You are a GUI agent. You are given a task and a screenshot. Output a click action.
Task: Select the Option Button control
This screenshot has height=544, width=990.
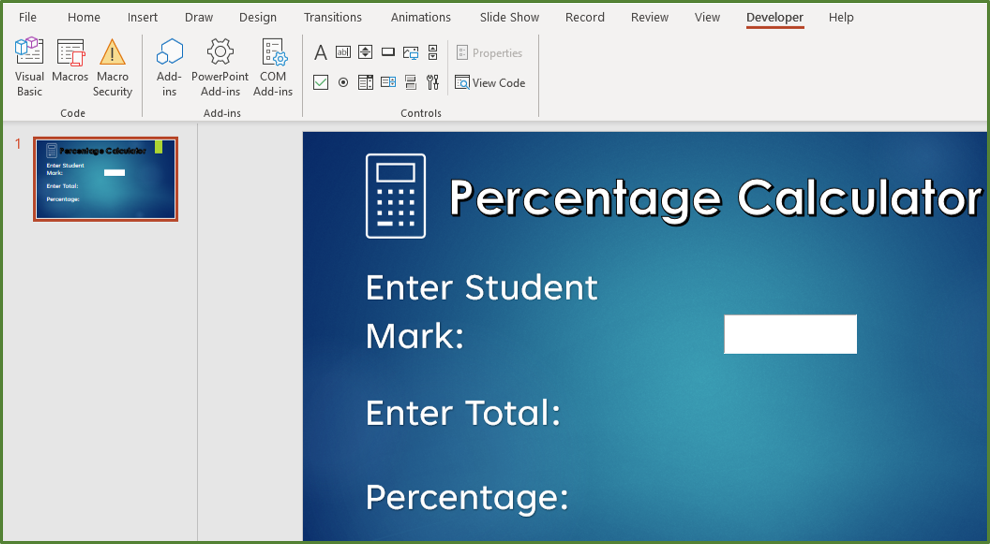click(343, 82)
